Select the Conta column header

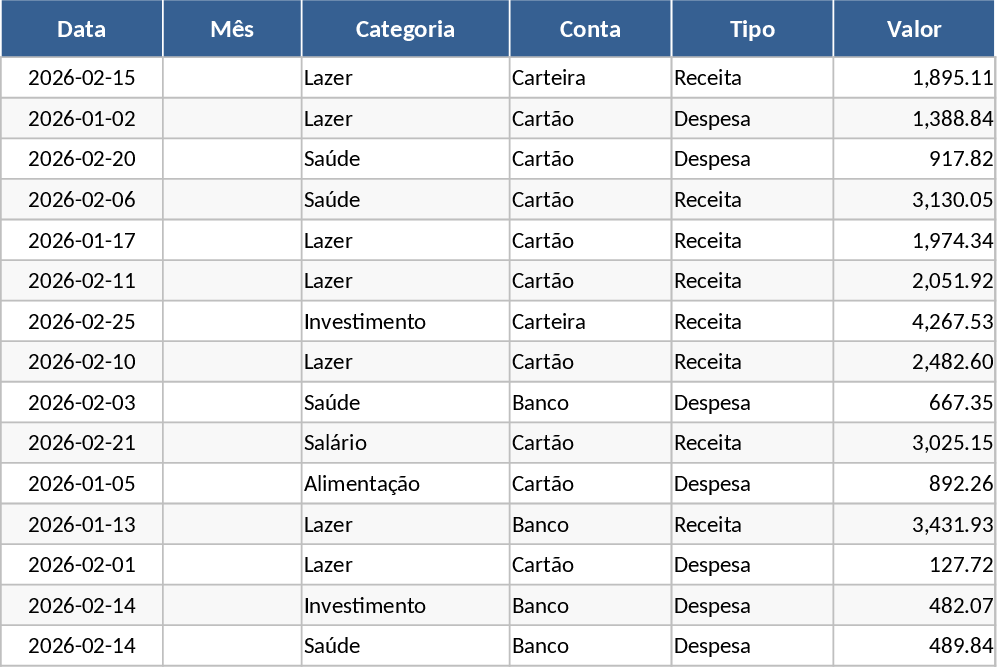tap(590, 29)
